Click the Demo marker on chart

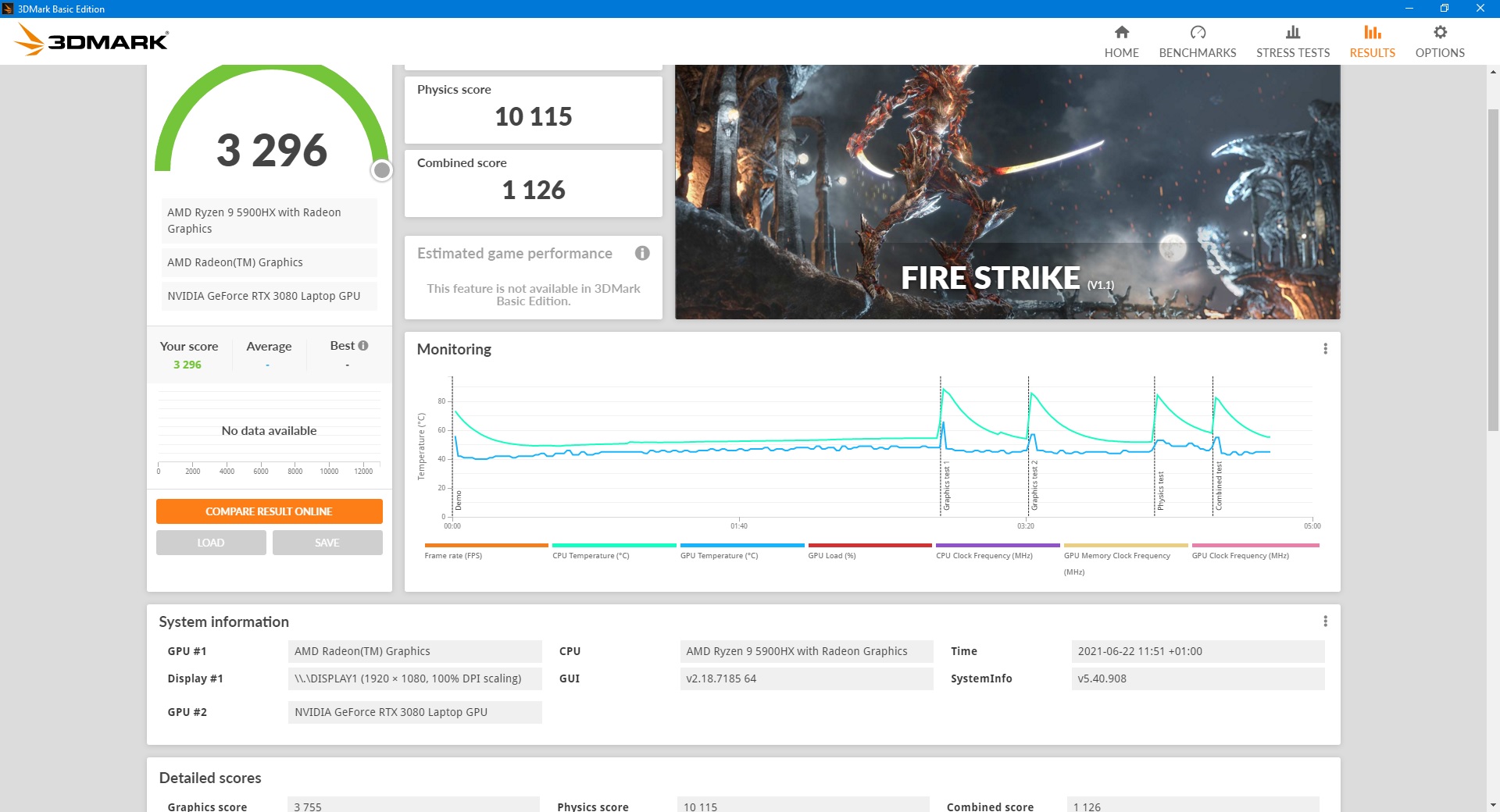pyautogui.click(x=459, y=500)
